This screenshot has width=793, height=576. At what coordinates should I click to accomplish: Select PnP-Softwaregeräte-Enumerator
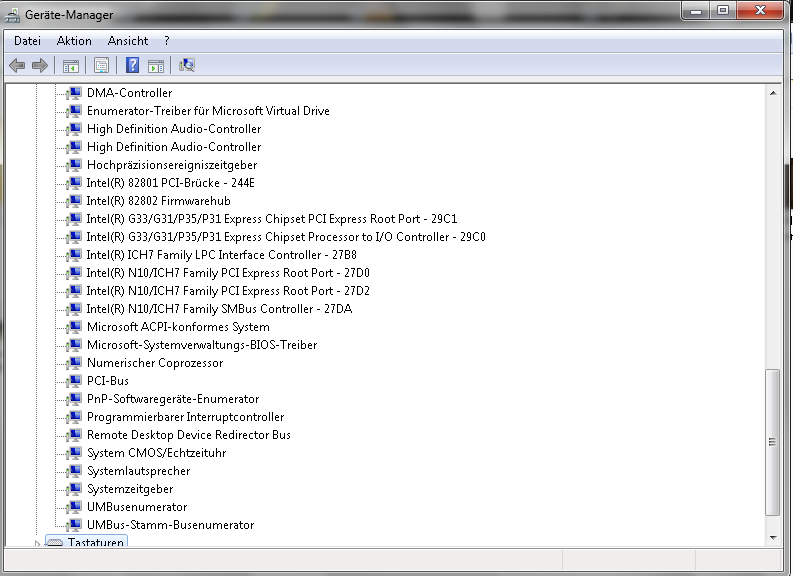pos(173,399)
